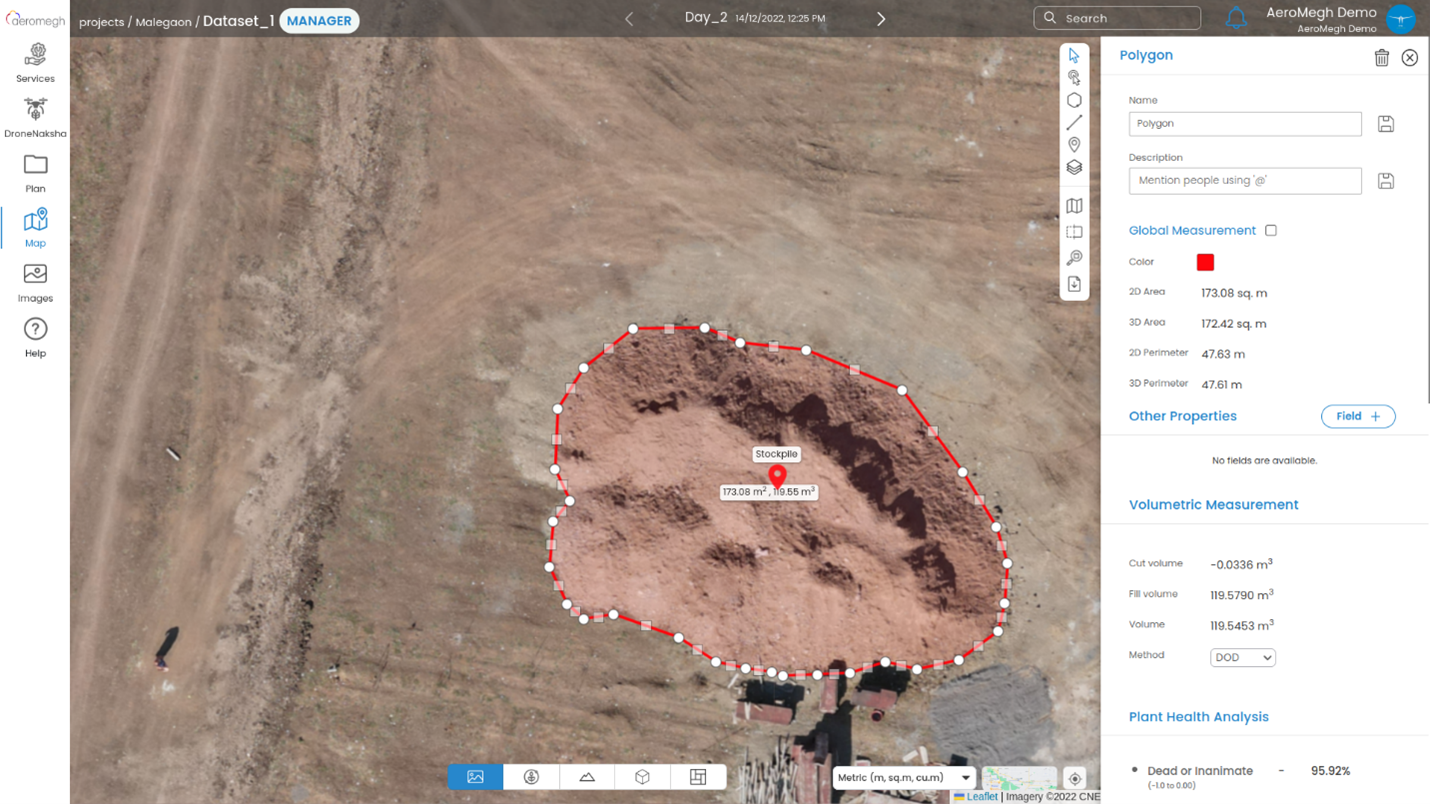Select the location marker tool
Viewport: 1430px width, 804px height.
1074,145
